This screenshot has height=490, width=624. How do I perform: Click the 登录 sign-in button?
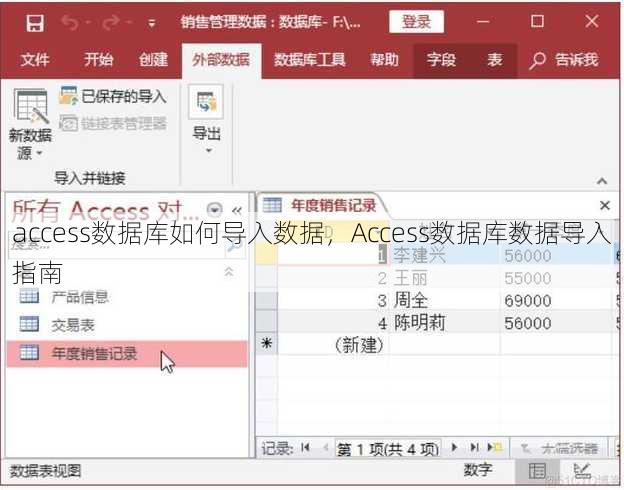pyautogui.click(x=416, y=21)
